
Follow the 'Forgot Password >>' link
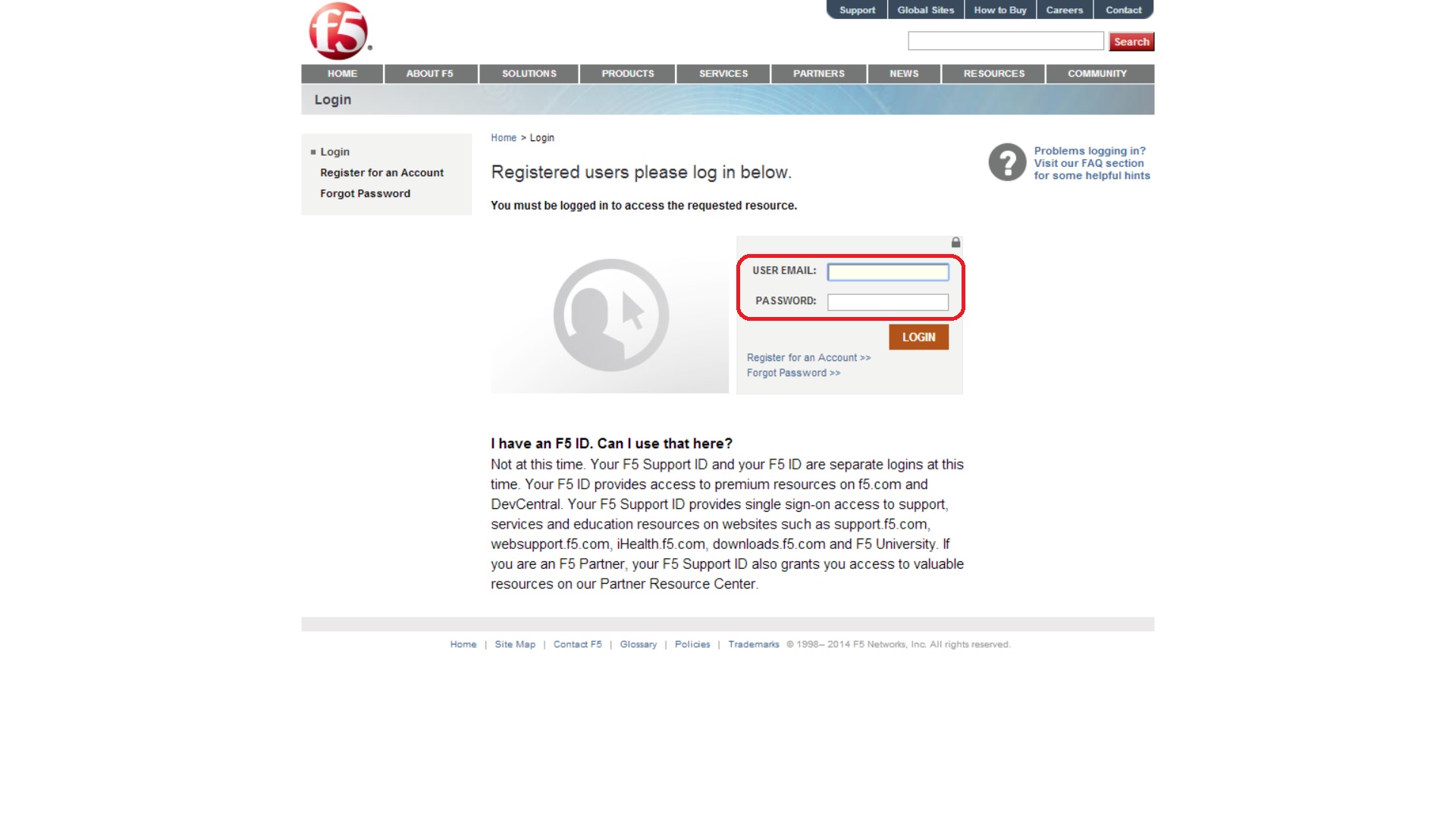[x=793, y=373]
